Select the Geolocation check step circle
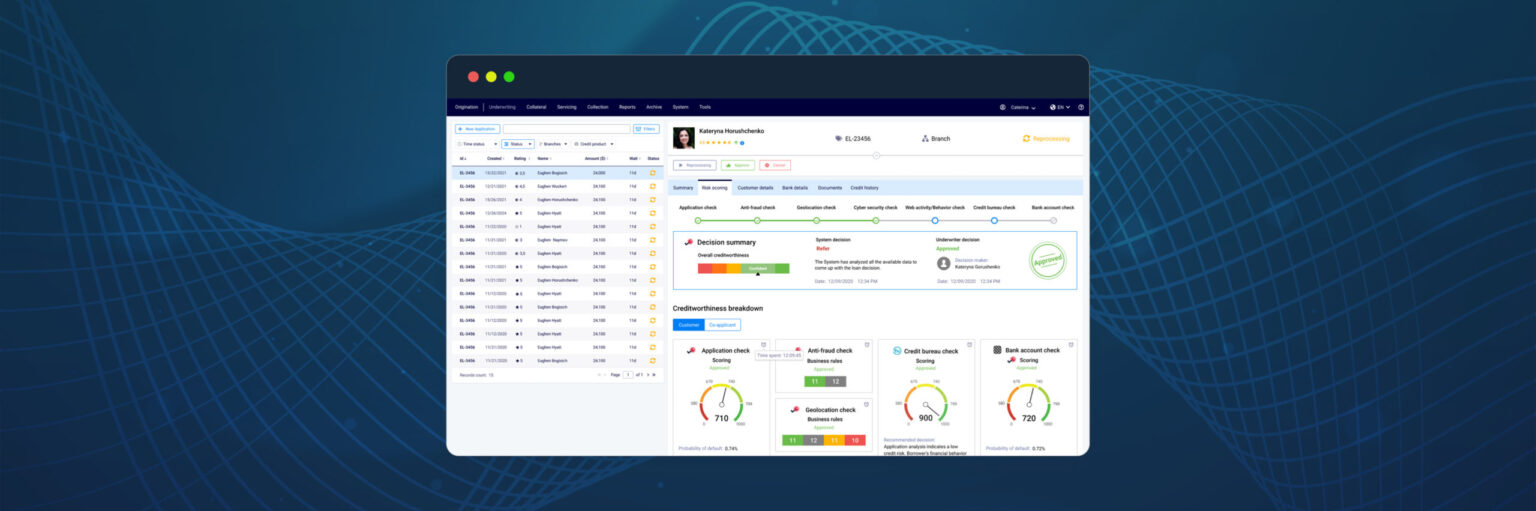The image size is (1536, 511). (x=816, y=220)
